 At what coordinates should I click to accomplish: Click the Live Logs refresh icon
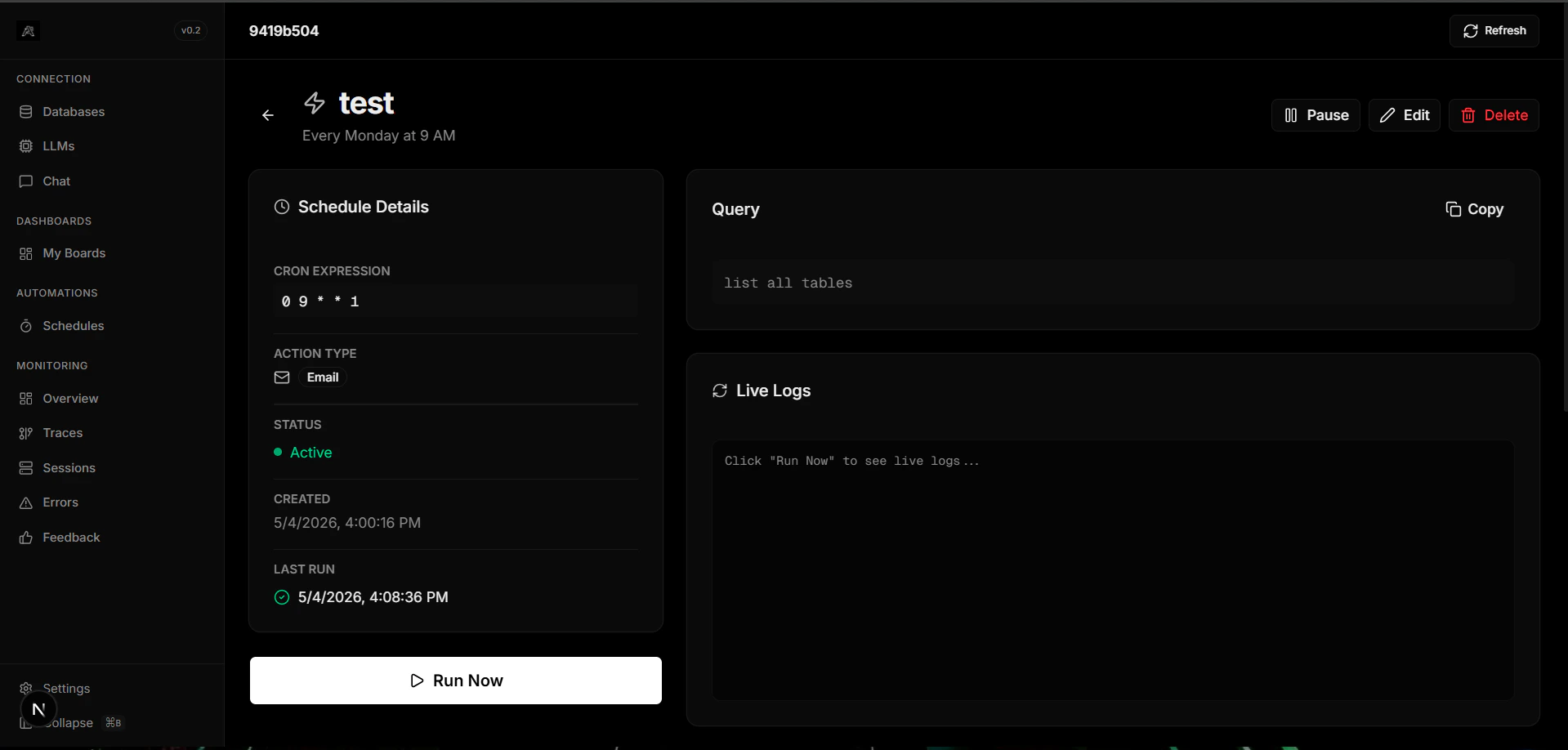pos(720,391)
